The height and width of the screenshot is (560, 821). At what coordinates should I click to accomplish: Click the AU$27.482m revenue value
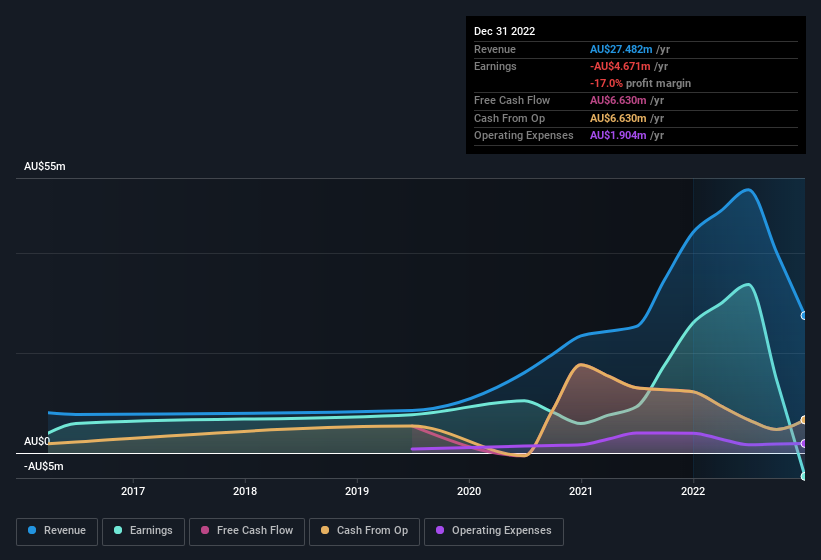[621, 49]
